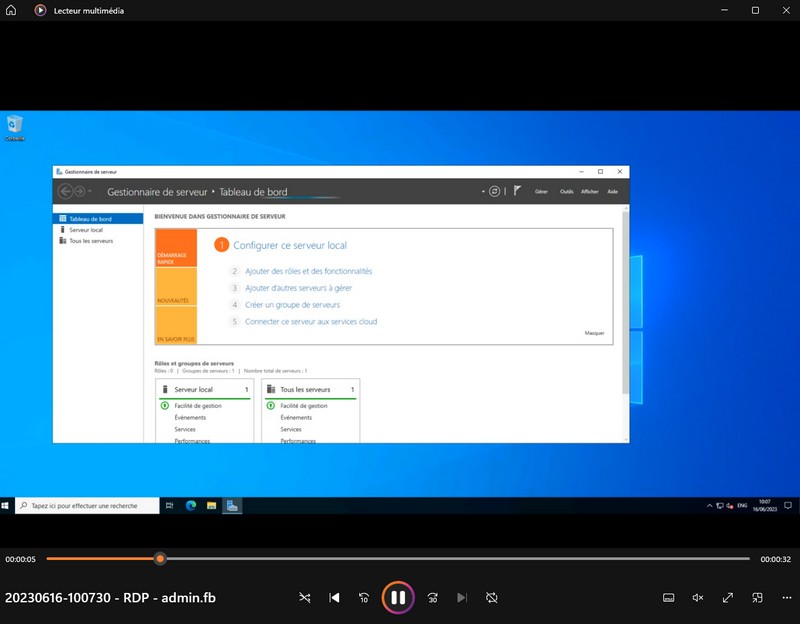Click Ajouter des rôles et des fonctionnalités
Image resolution: width=800 pixels, height=624 pixels.
308,271
